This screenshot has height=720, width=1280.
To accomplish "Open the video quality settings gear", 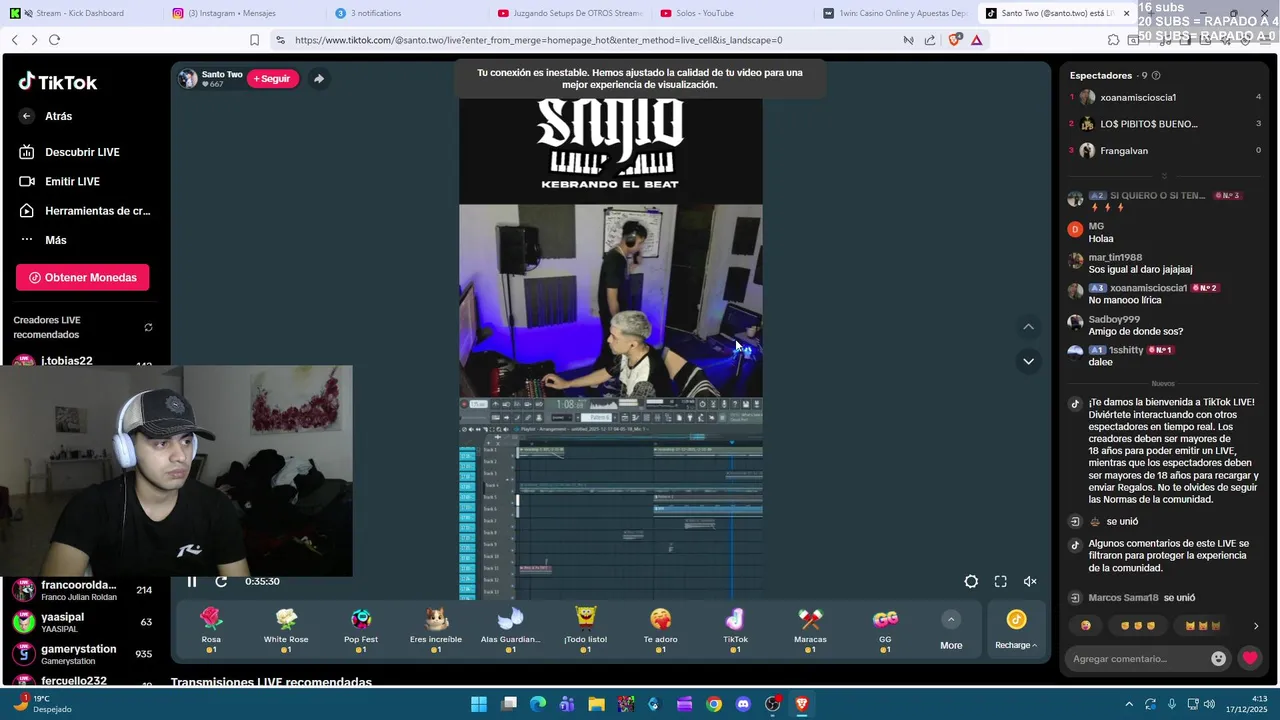I will [971, 581].
